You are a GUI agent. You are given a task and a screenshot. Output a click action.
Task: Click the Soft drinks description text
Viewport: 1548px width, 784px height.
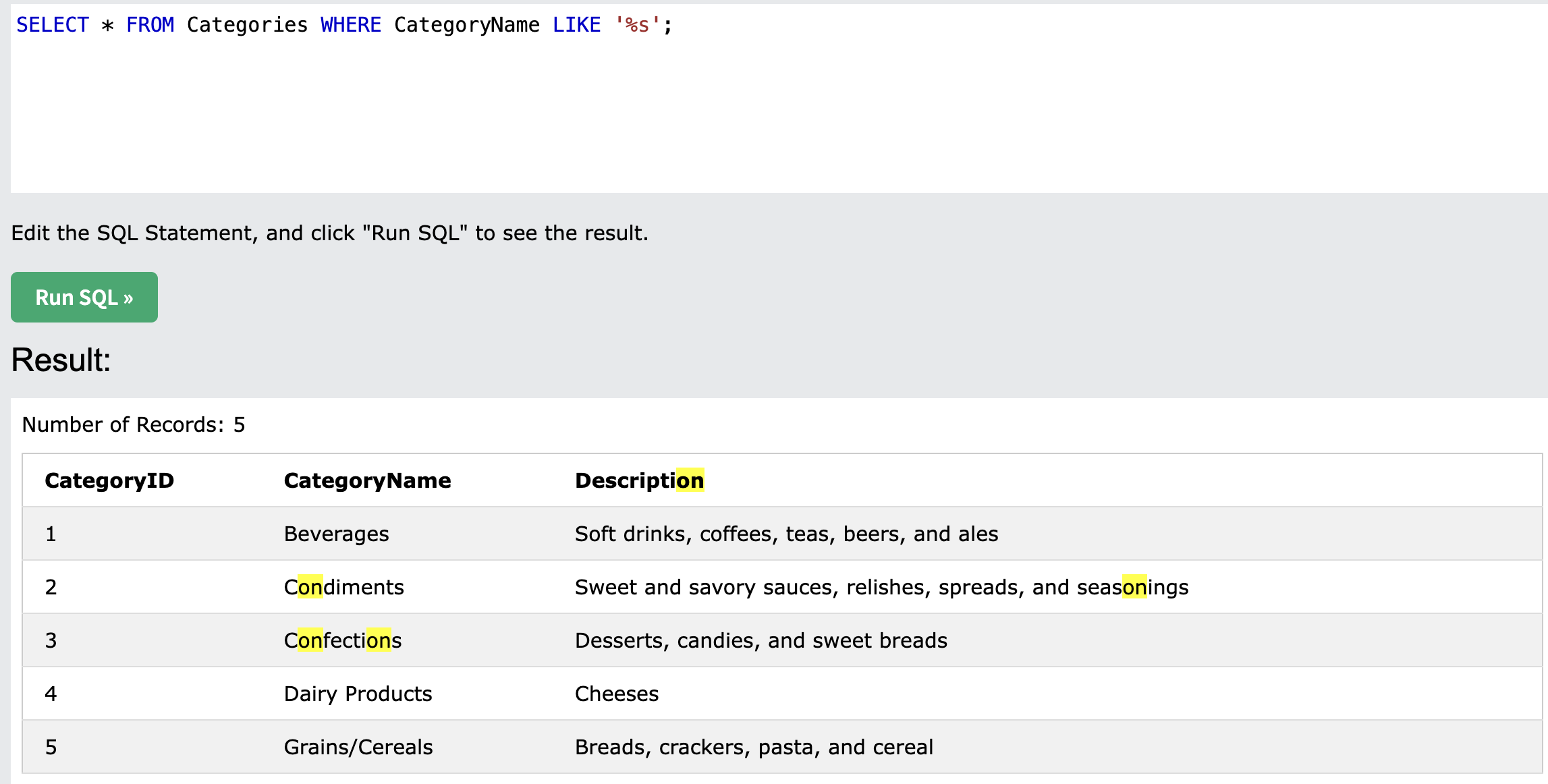[786, 534]
